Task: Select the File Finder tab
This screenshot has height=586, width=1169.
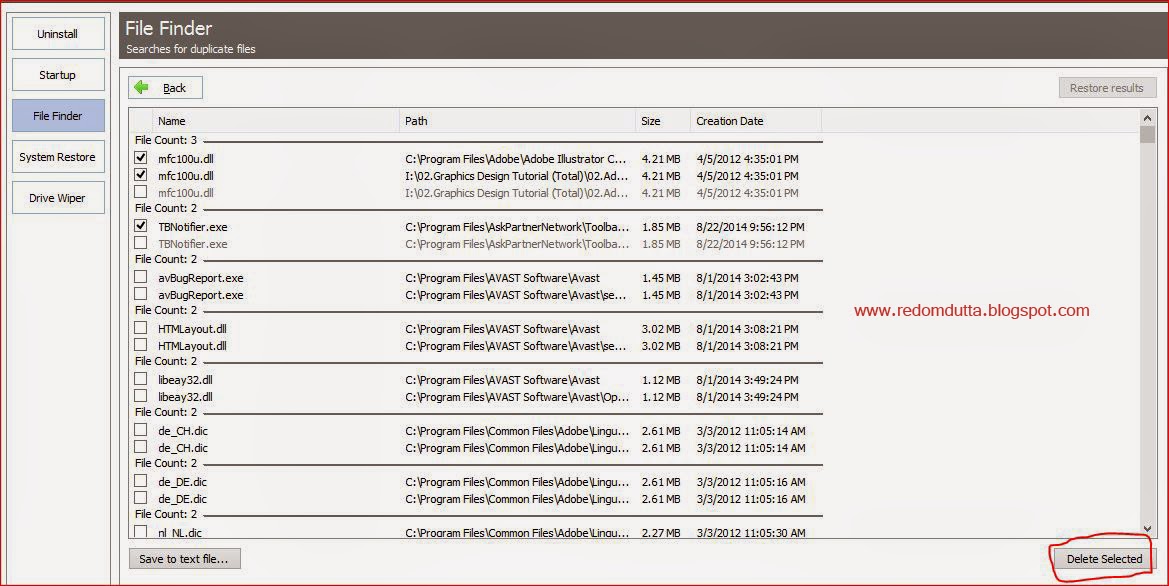Action: 57,116
